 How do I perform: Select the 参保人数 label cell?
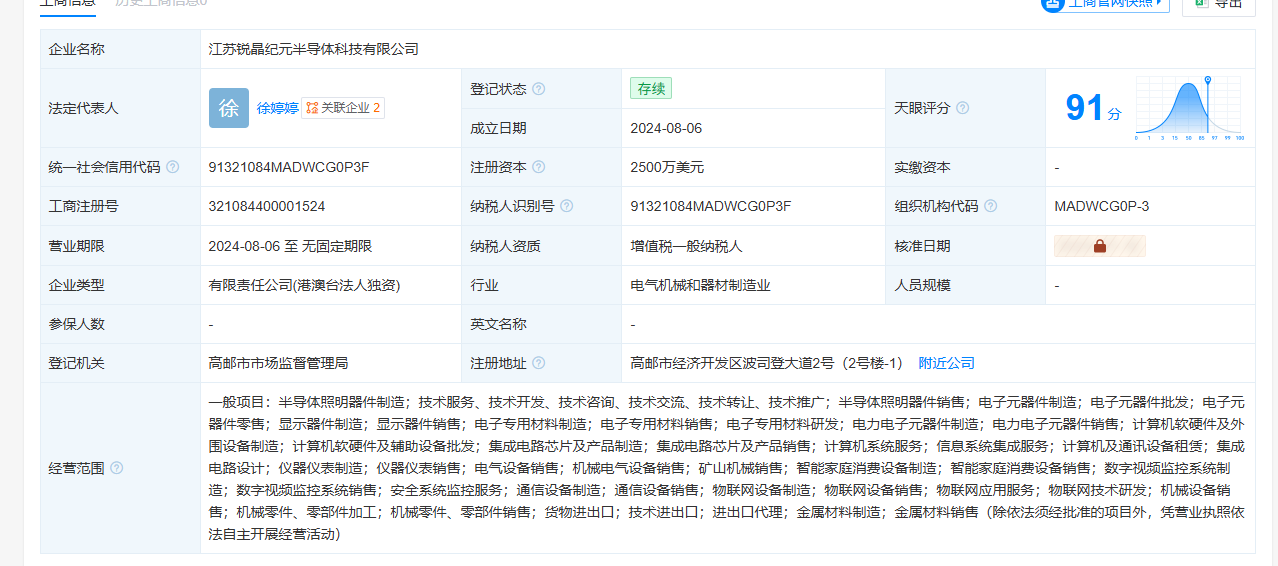click(x=120, y=324)
